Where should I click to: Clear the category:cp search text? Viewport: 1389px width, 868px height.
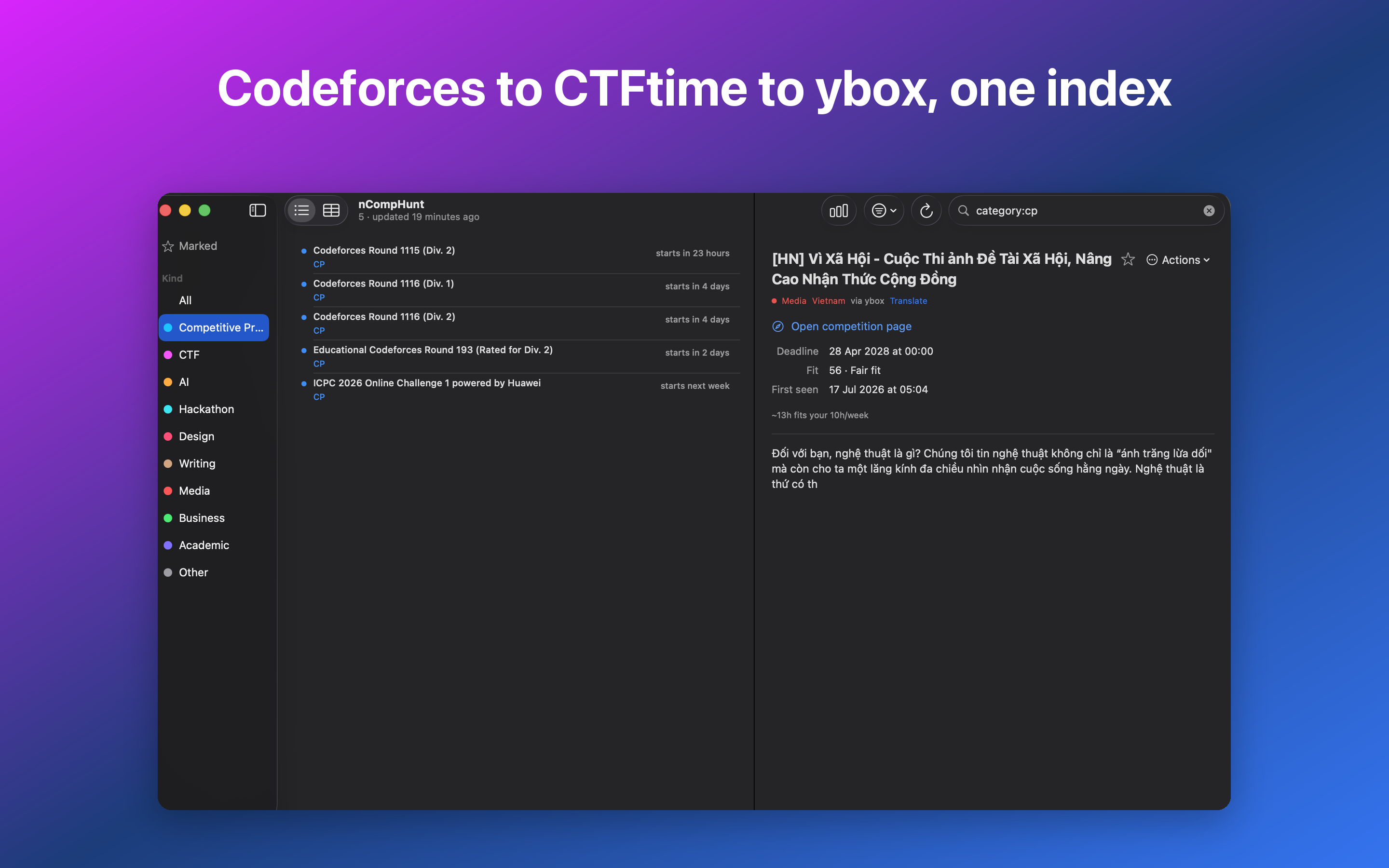click(1209, 211)
